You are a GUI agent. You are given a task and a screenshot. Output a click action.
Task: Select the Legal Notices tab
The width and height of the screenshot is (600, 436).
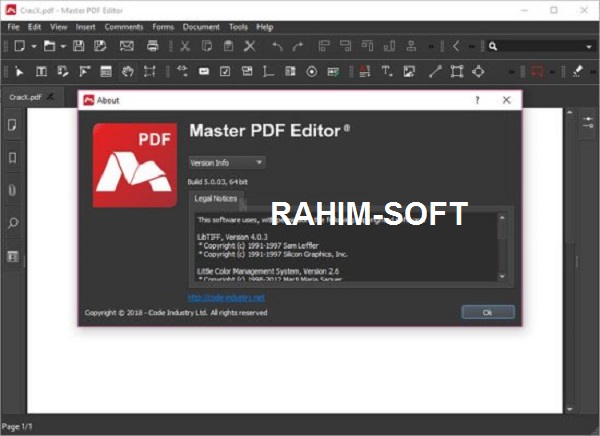[x=216, y=199]
